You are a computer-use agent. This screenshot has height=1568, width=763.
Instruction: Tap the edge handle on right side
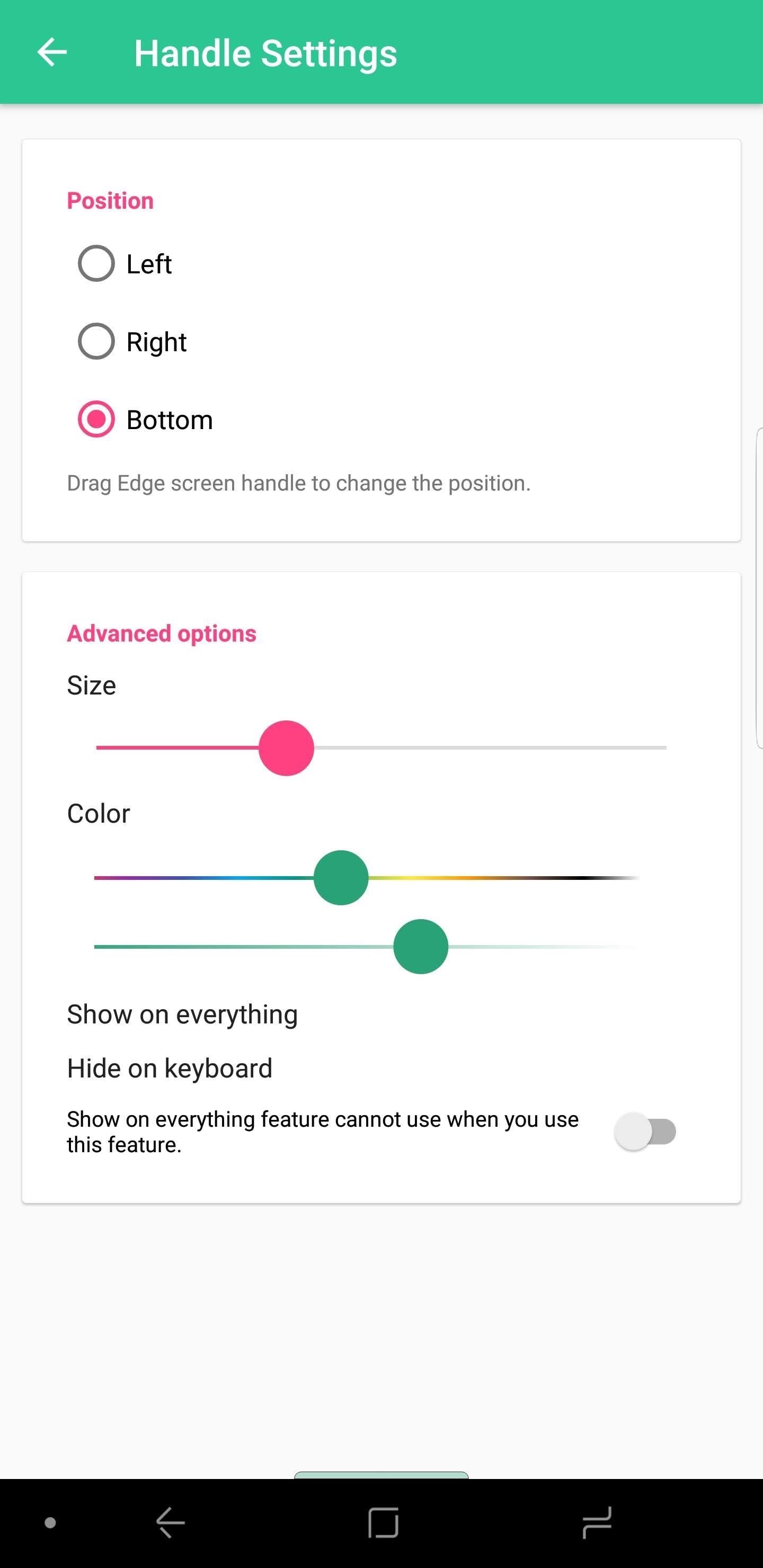759,587
